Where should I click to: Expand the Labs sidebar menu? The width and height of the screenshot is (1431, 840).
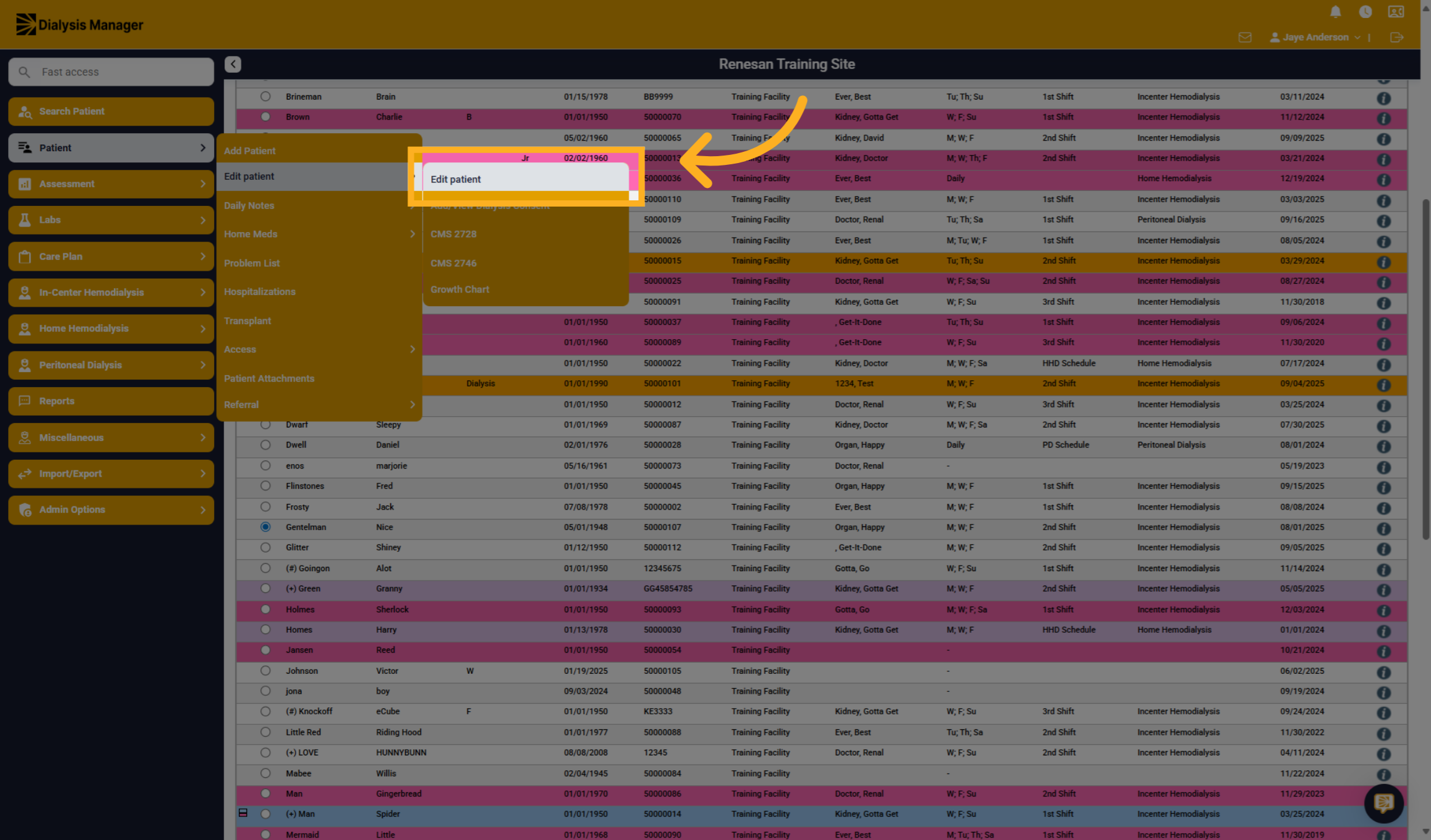[111, 220]
